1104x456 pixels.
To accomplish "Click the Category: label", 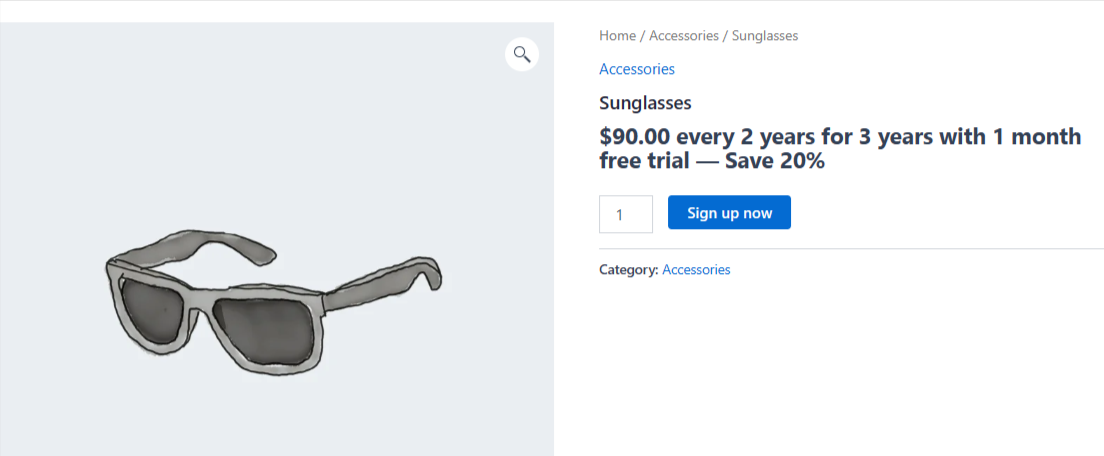I will (629, 270).
